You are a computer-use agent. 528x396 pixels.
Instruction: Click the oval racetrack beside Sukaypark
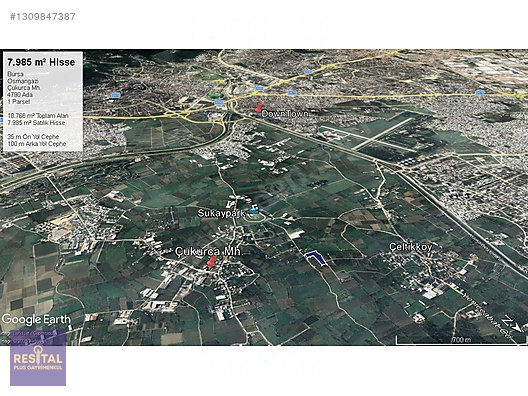point(255,219)
